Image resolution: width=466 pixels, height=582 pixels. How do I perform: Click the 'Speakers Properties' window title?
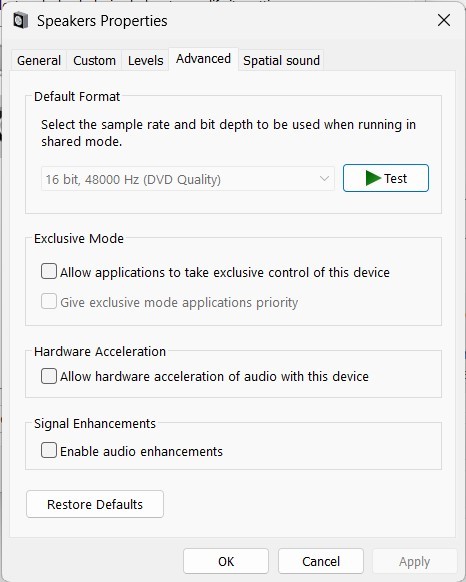click(x=102, y=21)
